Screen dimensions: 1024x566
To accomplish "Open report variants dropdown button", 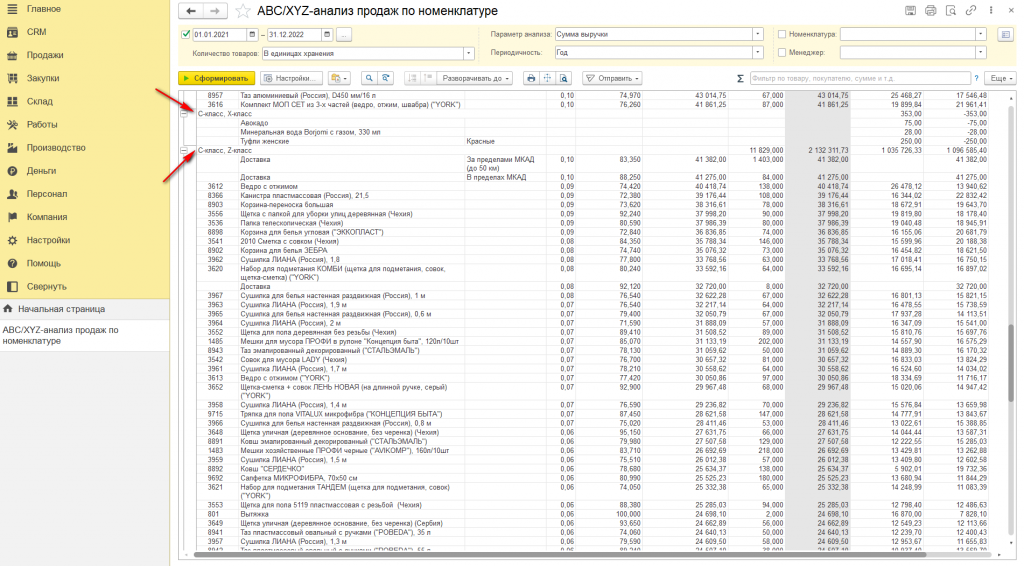I will tap(339, 78).
